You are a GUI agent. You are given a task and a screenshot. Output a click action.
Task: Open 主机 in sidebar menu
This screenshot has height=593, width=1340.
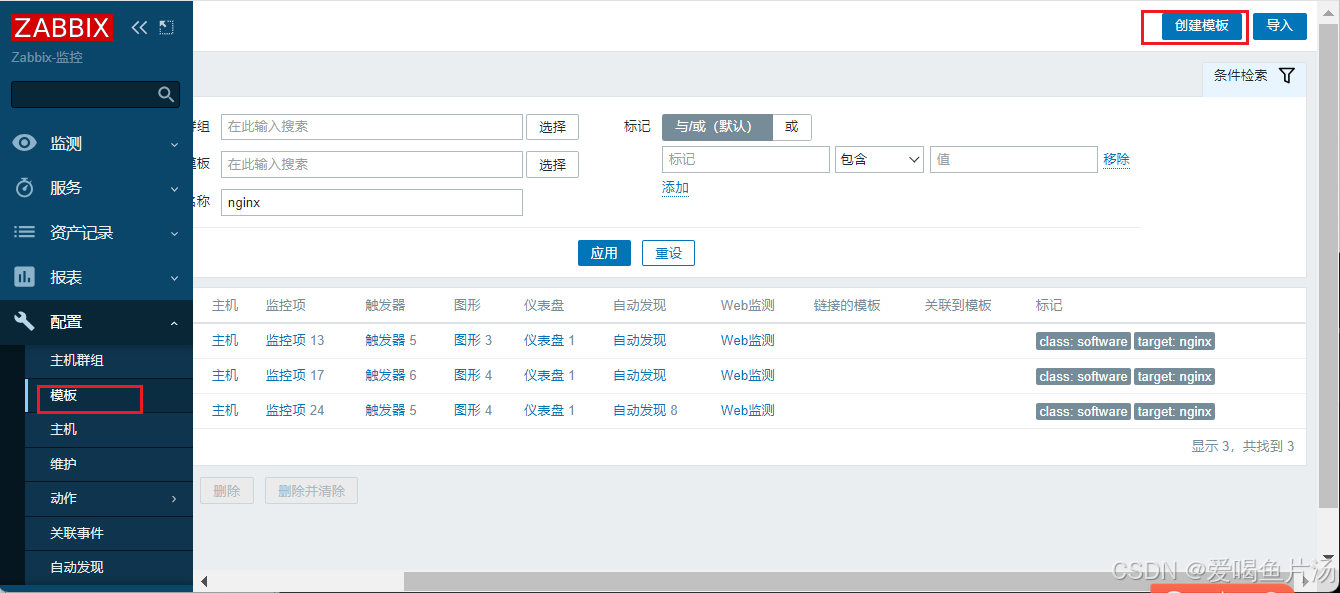[64, 429]
